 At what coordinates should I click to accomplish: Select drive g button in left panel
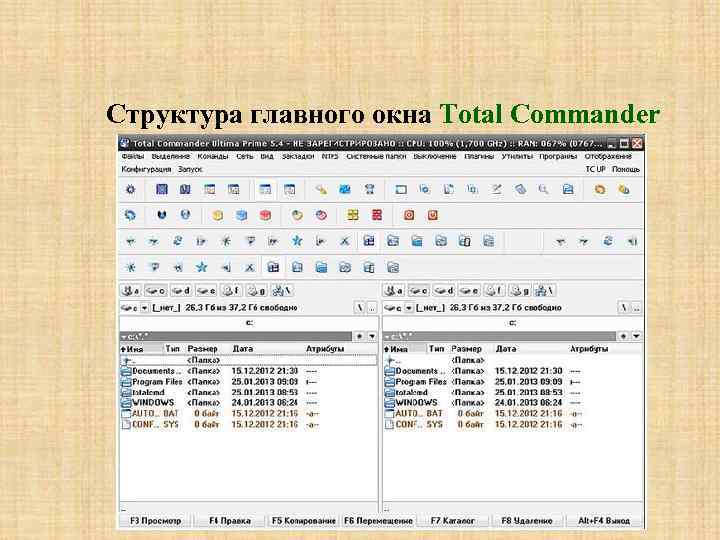(x=257, y=291)
